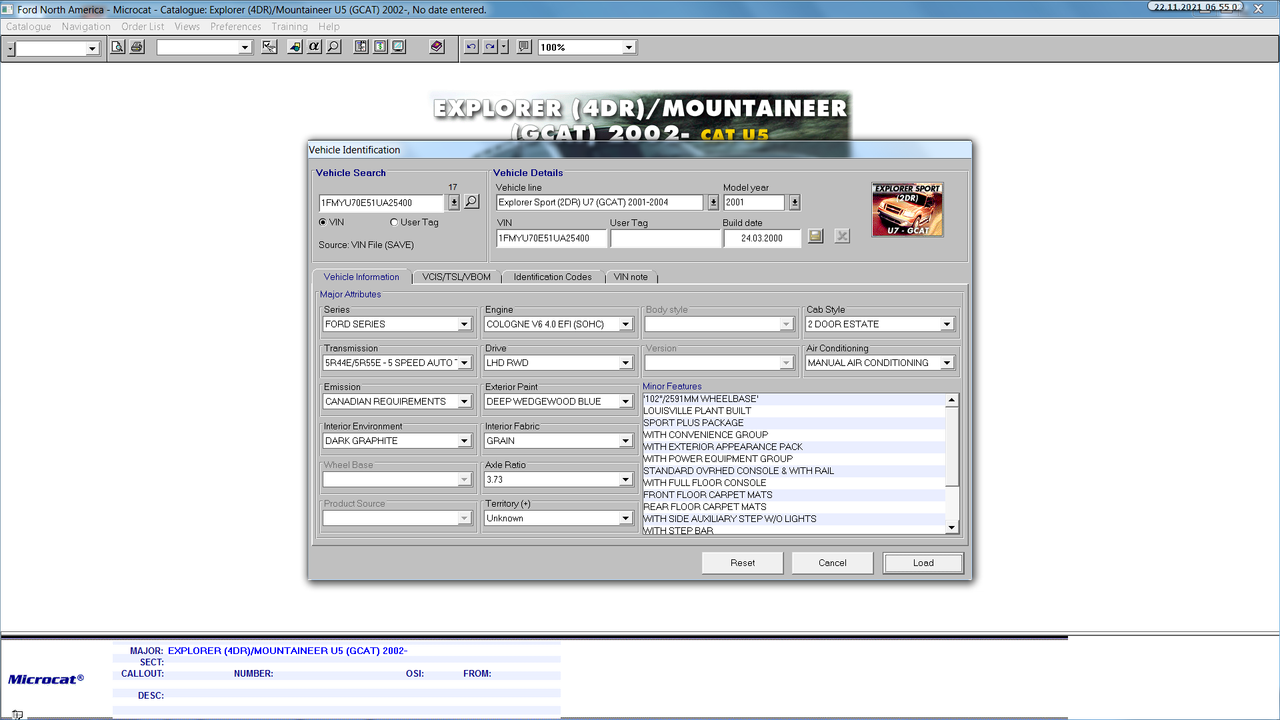Open the Order List menu
Viewport: 1280px width, 720px height.
(143, 27)
